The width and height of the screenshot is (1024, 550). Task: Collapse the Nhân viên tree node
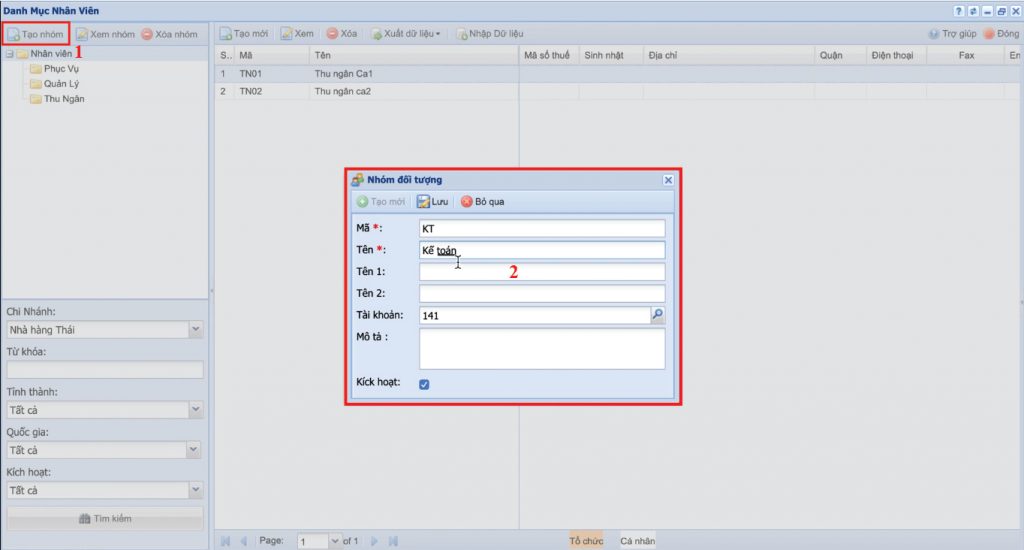[10, 54]
